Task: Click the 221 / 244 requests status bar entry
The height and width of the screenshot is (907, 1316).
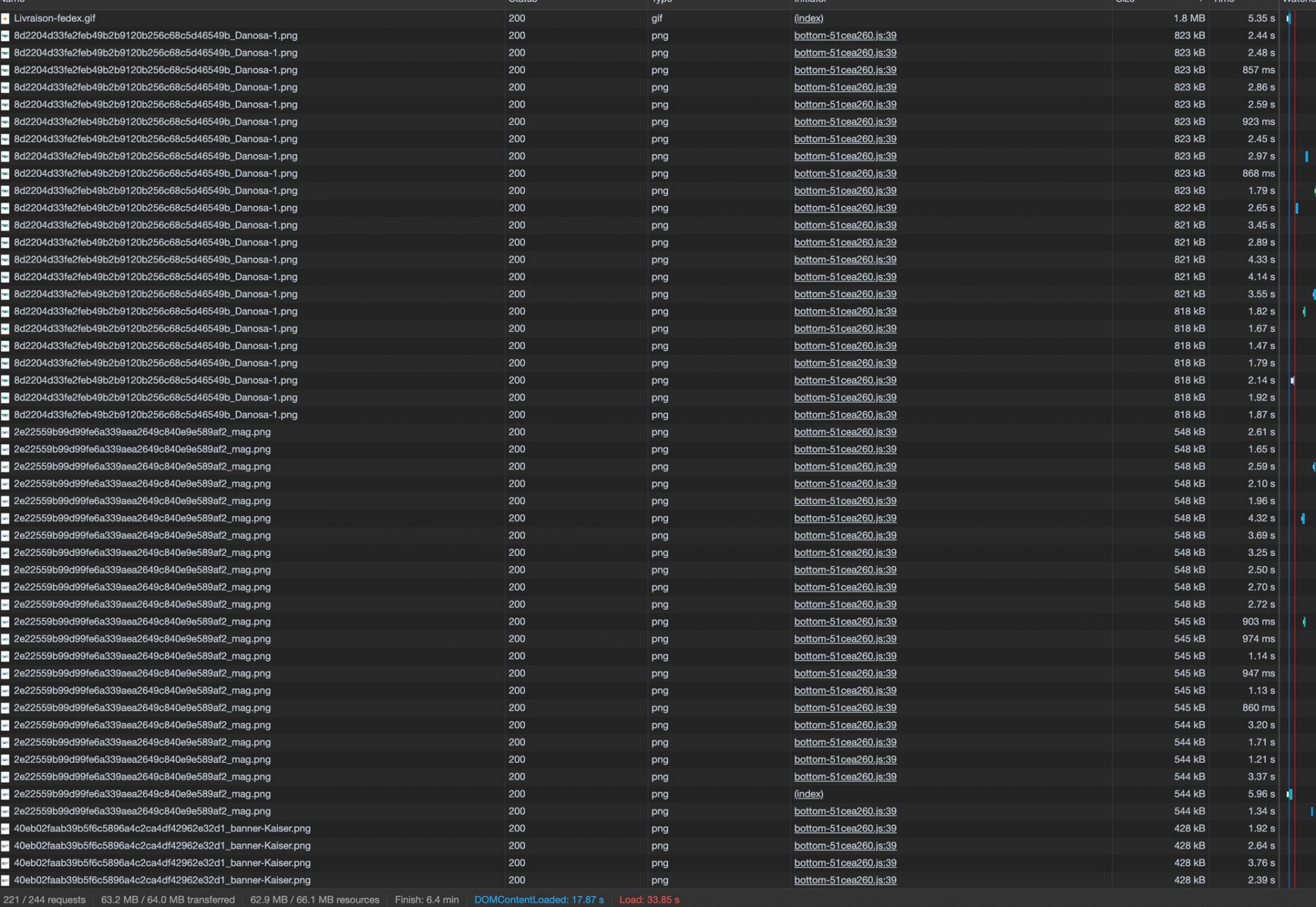Action: click(45, 899)
